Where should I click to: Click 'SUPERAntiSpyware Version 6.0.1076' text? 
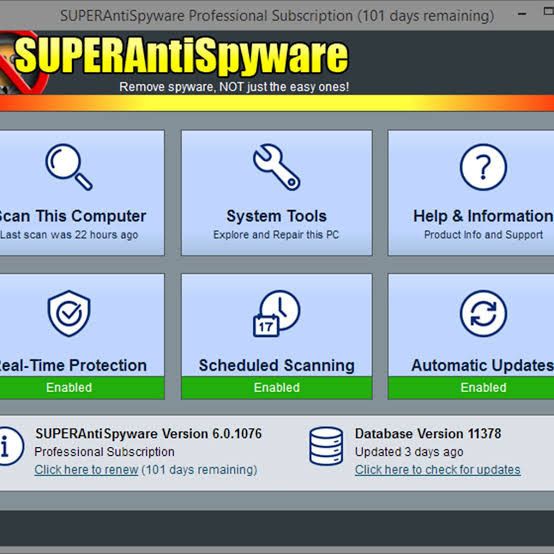(148, 434)
